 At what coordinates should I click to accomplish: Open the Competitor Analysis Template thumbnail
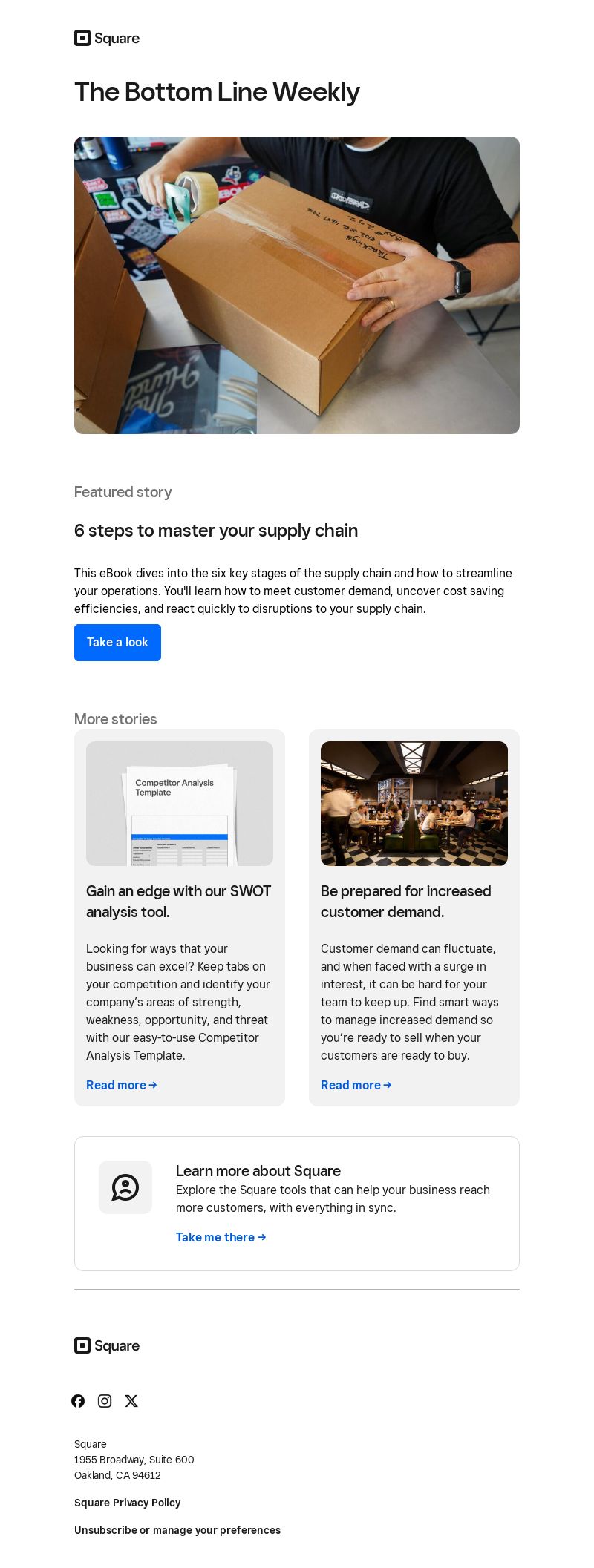click(180, 804)
